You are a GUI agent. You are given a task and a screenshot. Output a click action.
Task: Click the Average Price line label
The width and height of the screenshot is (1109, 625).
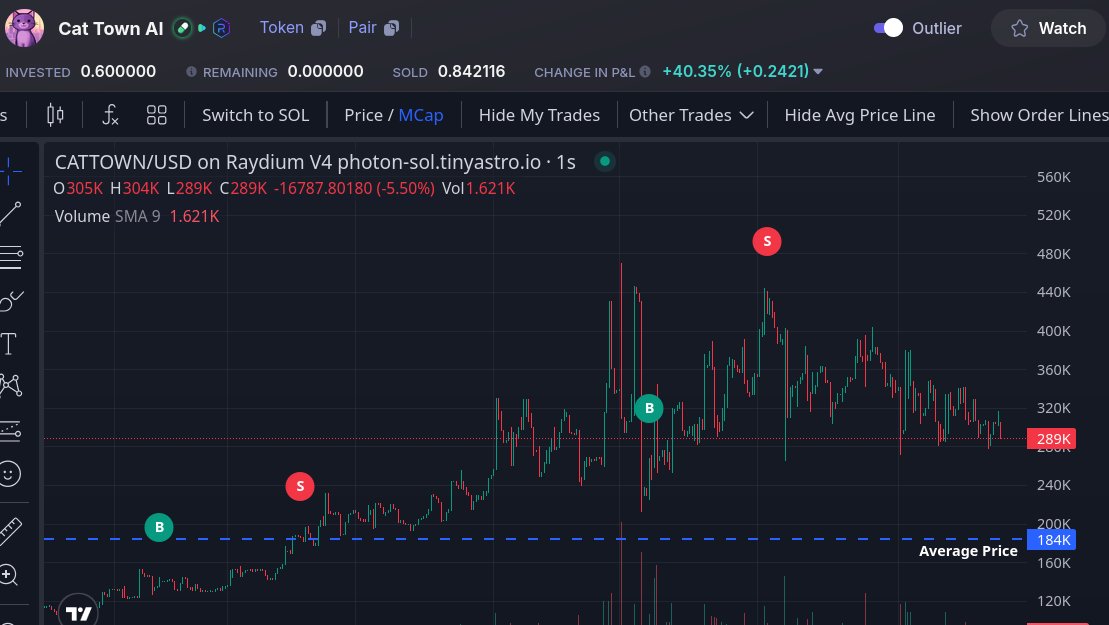[968, 551]
